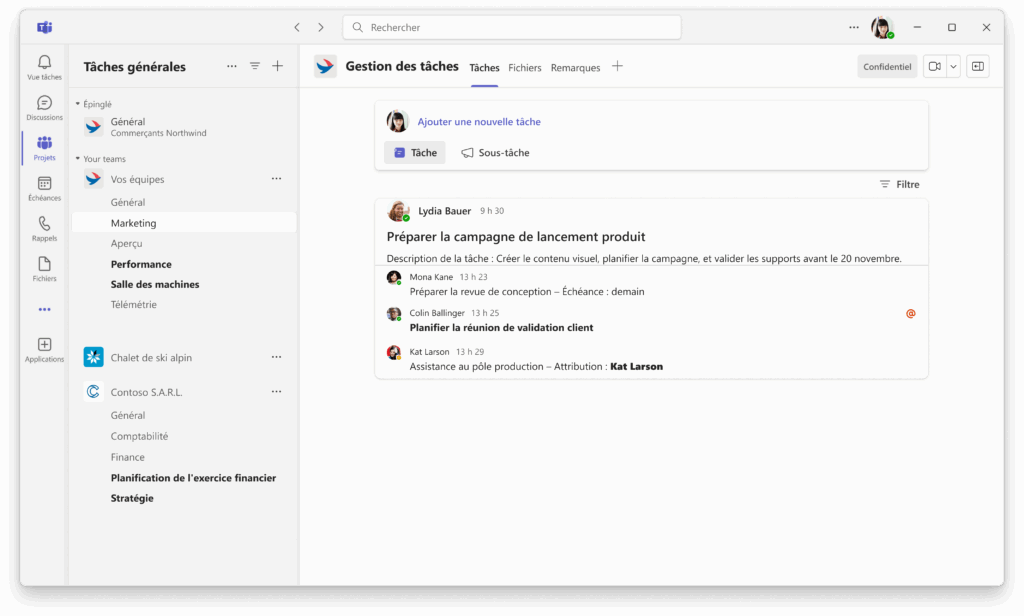Image resolution: width=1024 pixels, height=616 pixels.
Task: Click your avatar in the new task box
Action: [x=397, y=122]
